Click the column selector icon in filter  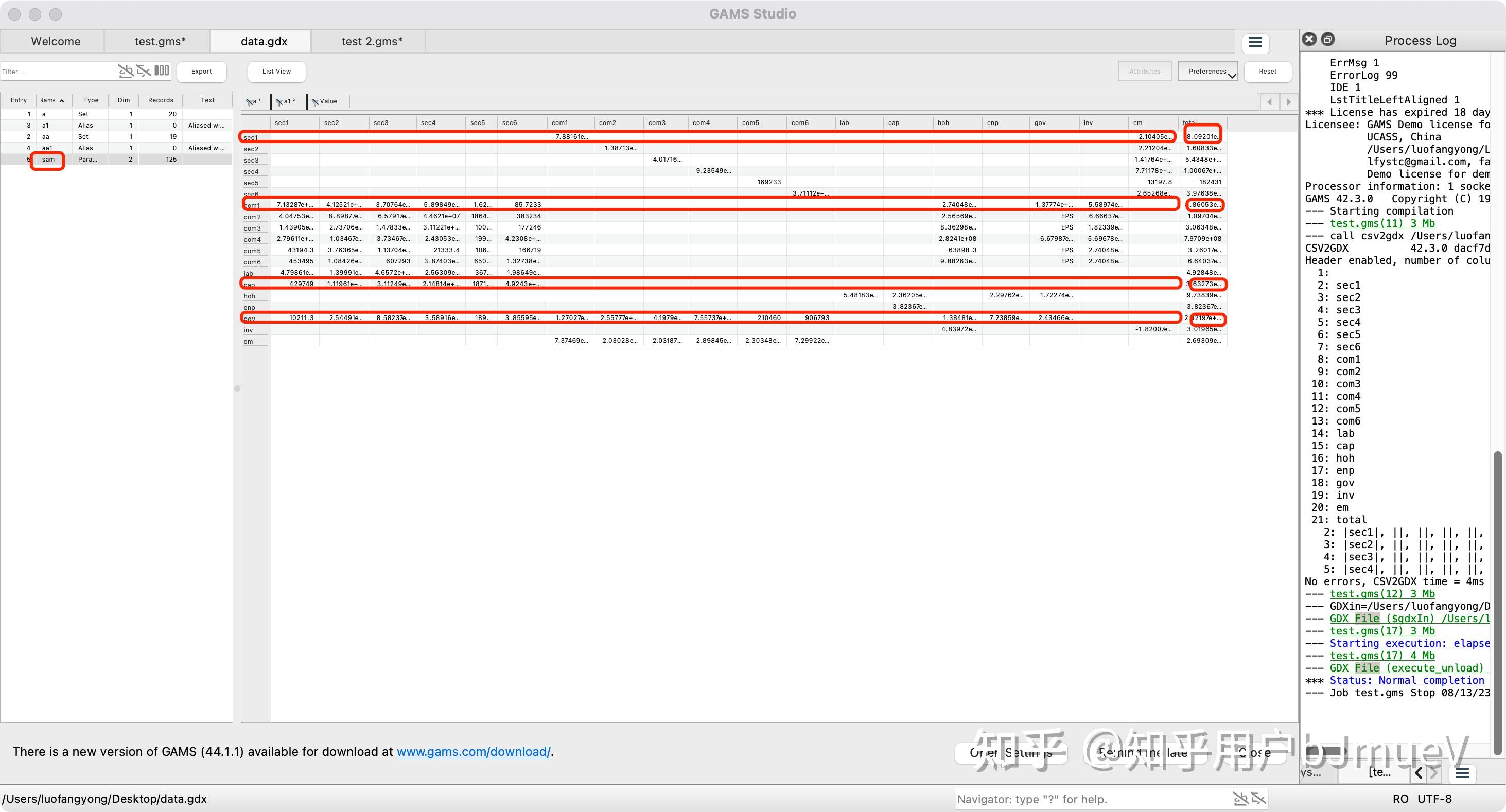coord(162,72)
